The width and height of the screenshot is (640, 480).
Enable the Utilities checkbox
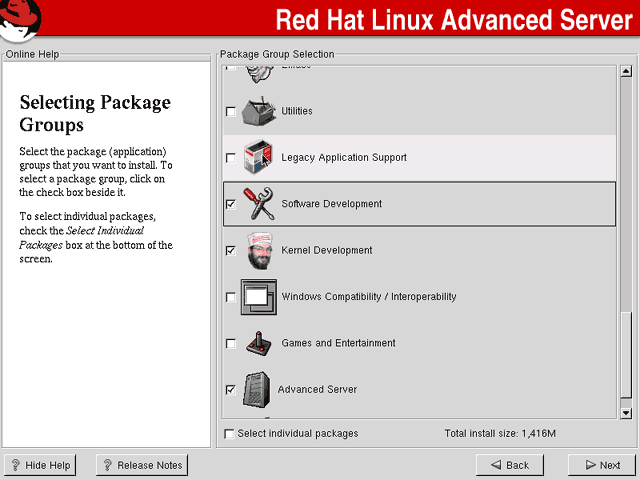(231, 111)
